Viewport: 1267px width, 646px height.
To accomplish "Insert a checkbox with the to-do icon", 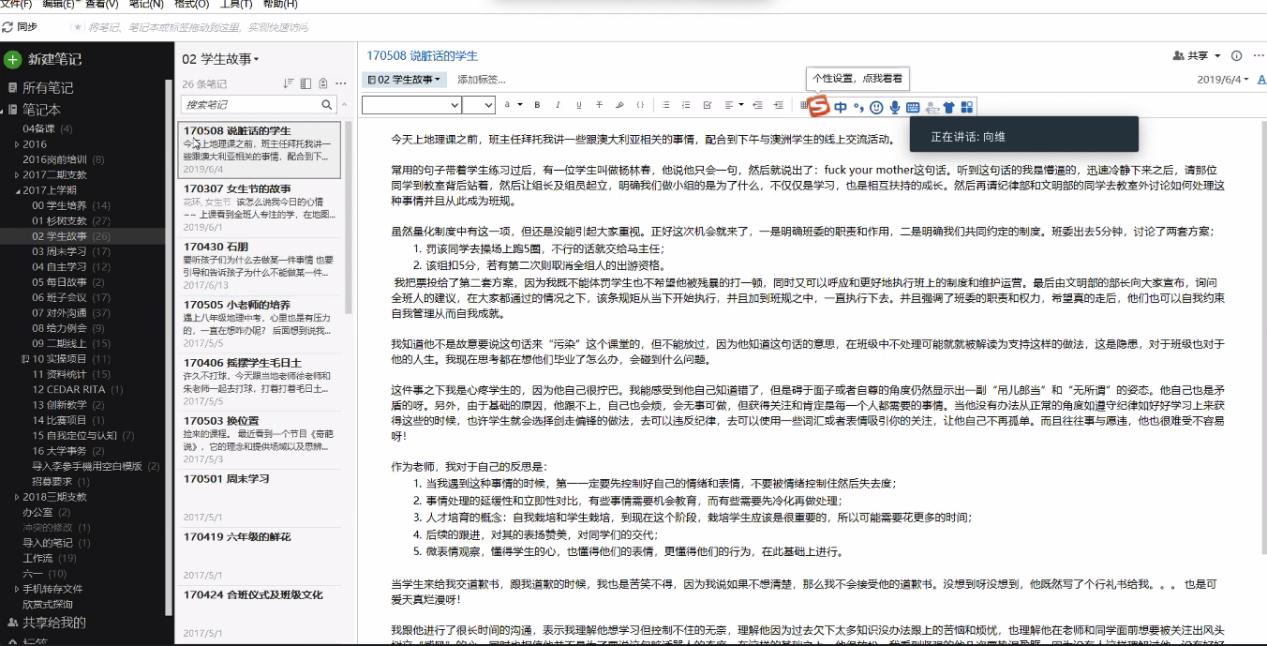I will 709,104.
